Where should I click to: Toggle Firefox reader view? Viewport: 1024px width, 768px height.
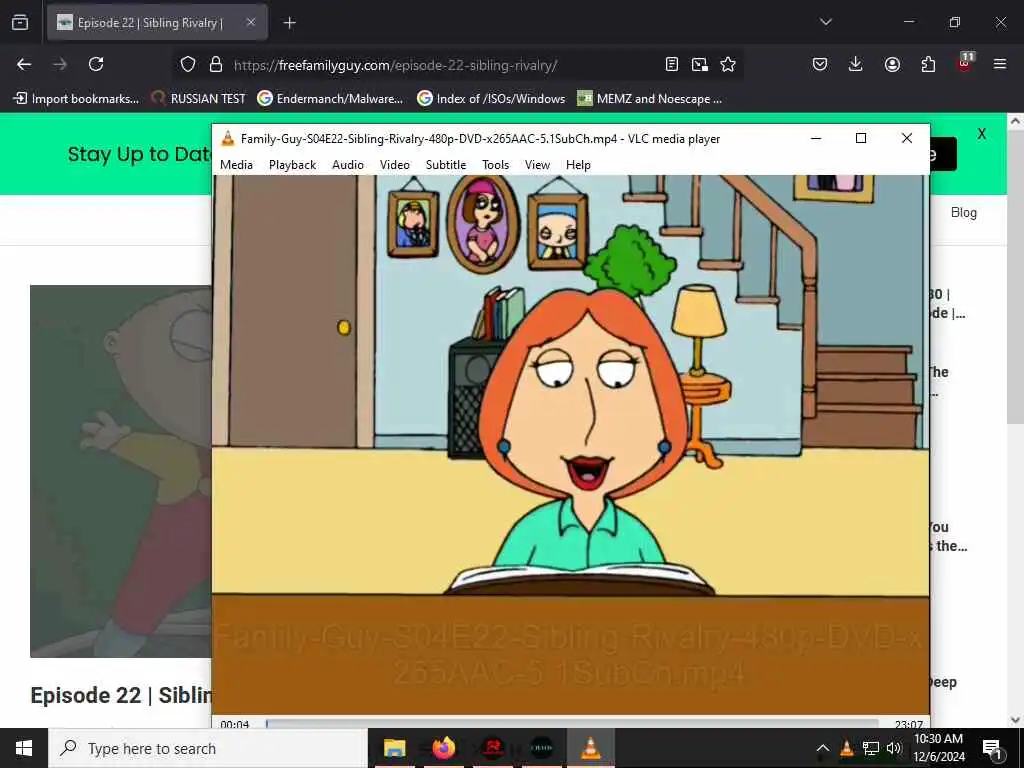click(671, 64)
